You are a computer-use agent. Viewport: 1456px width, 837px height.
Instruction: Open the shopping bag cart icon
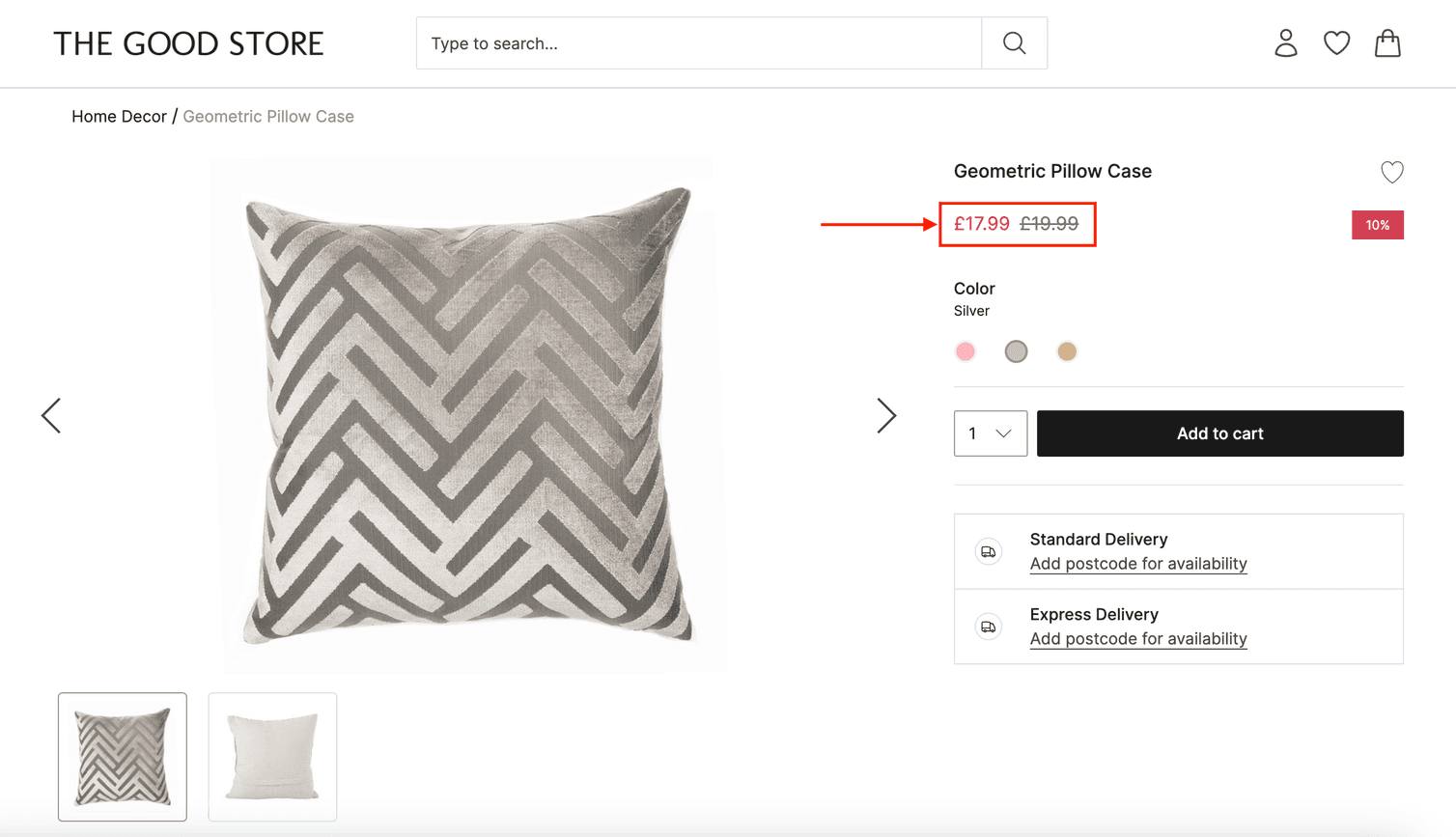pyautogui.click(x=1387, y=42)
